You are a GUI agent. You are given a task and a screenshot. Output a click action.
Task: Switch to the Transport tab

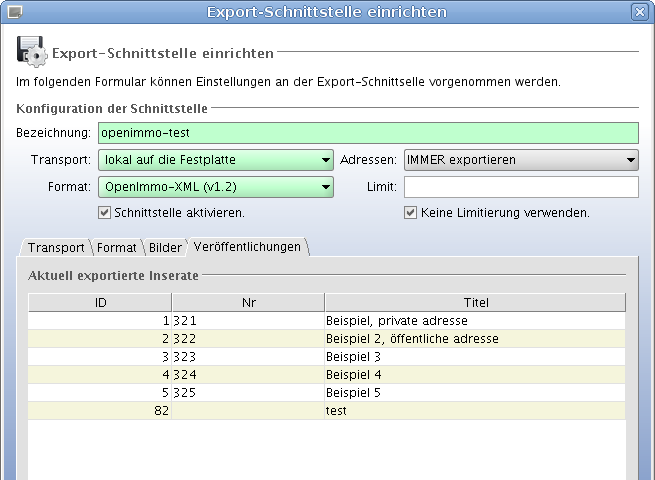point(55,248)
